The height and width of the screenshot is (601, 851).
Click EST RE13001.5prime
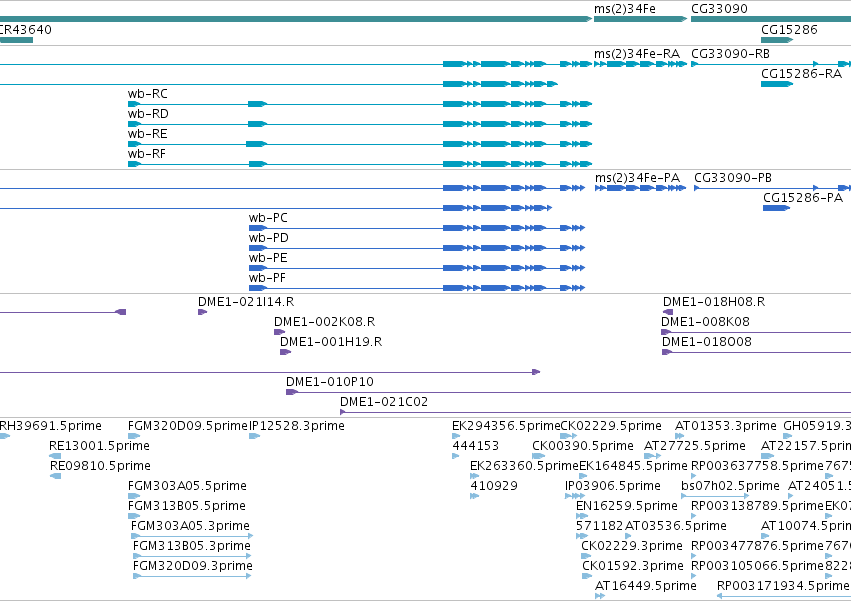[x=99, y=446]
